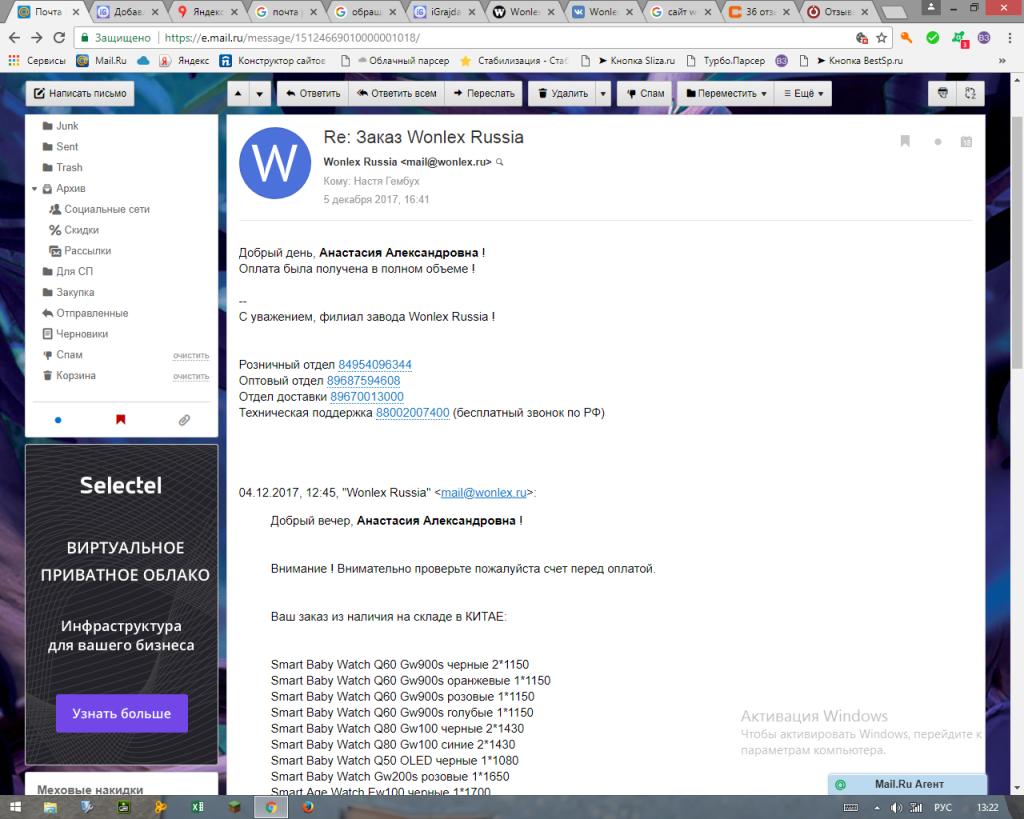Go to previous message with the up arrow

[x=238, y=93]
